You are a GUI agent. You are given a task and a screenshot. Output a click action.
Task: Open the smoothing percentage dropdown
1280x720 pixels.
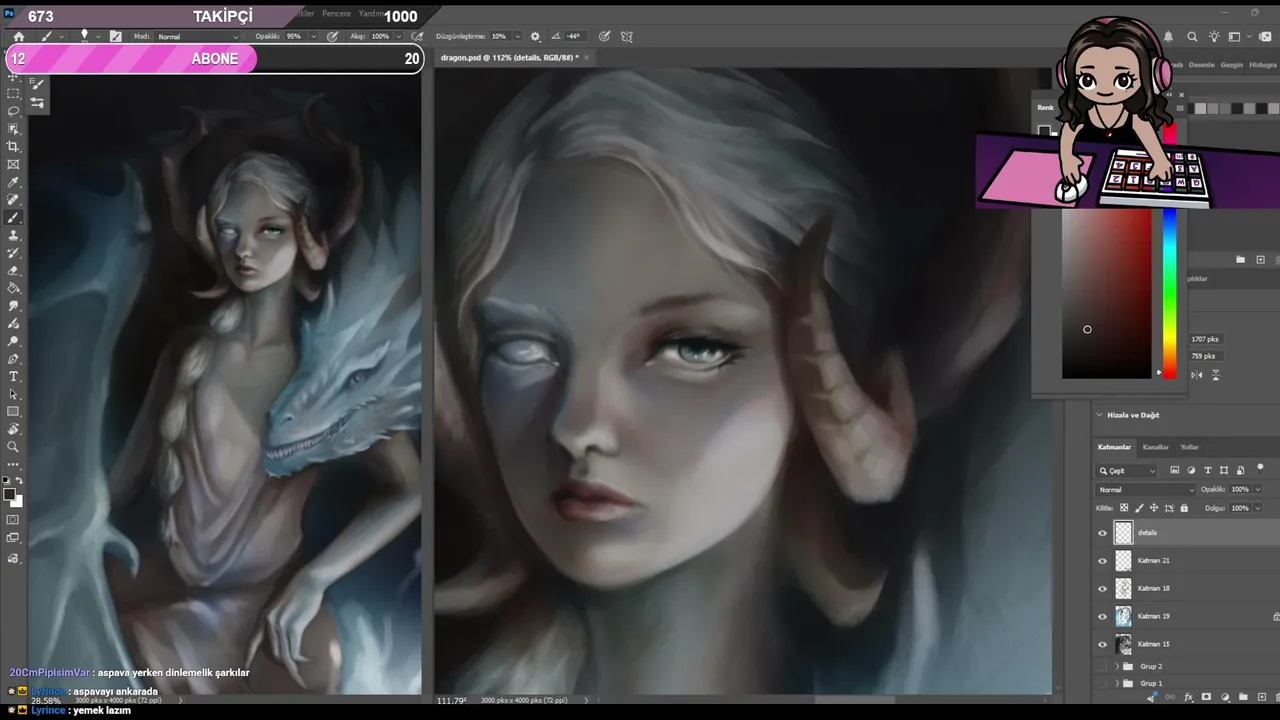click(x=516, y=37)
